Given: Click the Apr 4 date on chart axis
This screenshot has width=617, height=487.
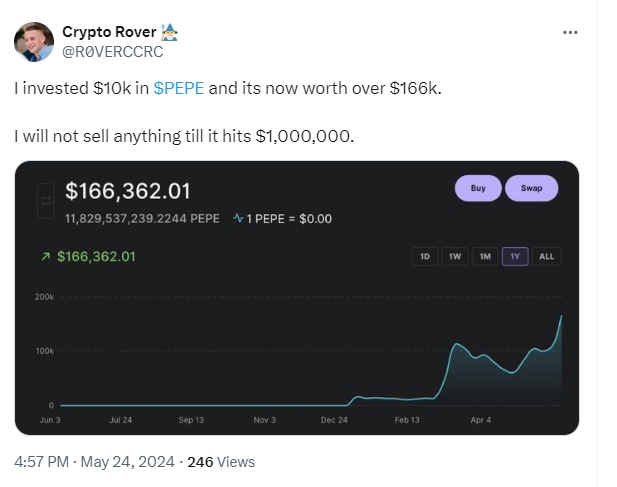Looking at the screenshot, I should click(x=480, y=420).
